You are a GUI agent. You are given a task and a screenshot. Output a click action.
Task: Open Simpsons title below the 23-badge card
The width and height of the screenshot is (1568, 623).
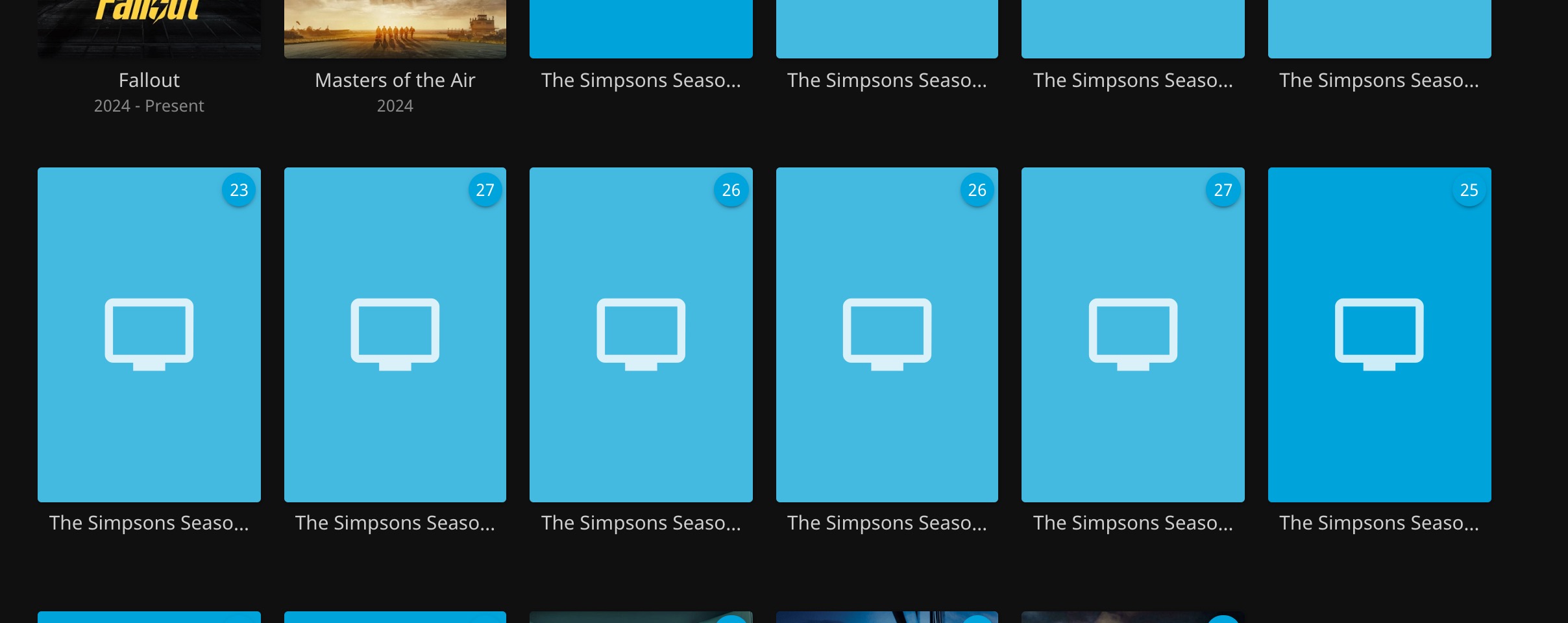click(x=149, y=522)
